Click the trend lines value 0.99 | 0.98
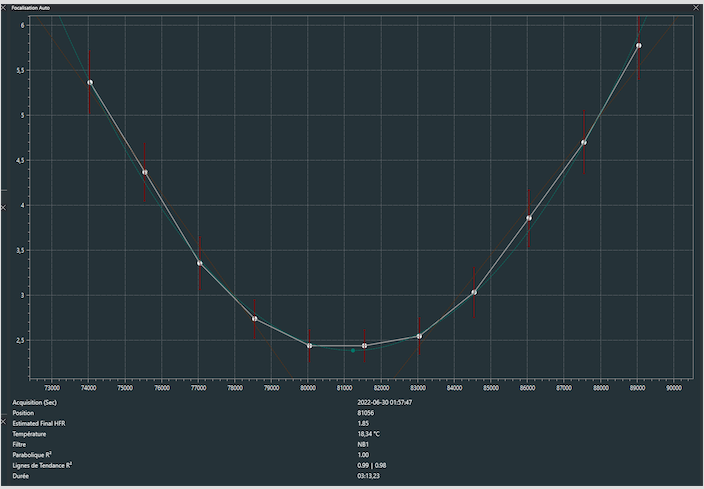Screen dimensions: 704x489 coord(372,465)
